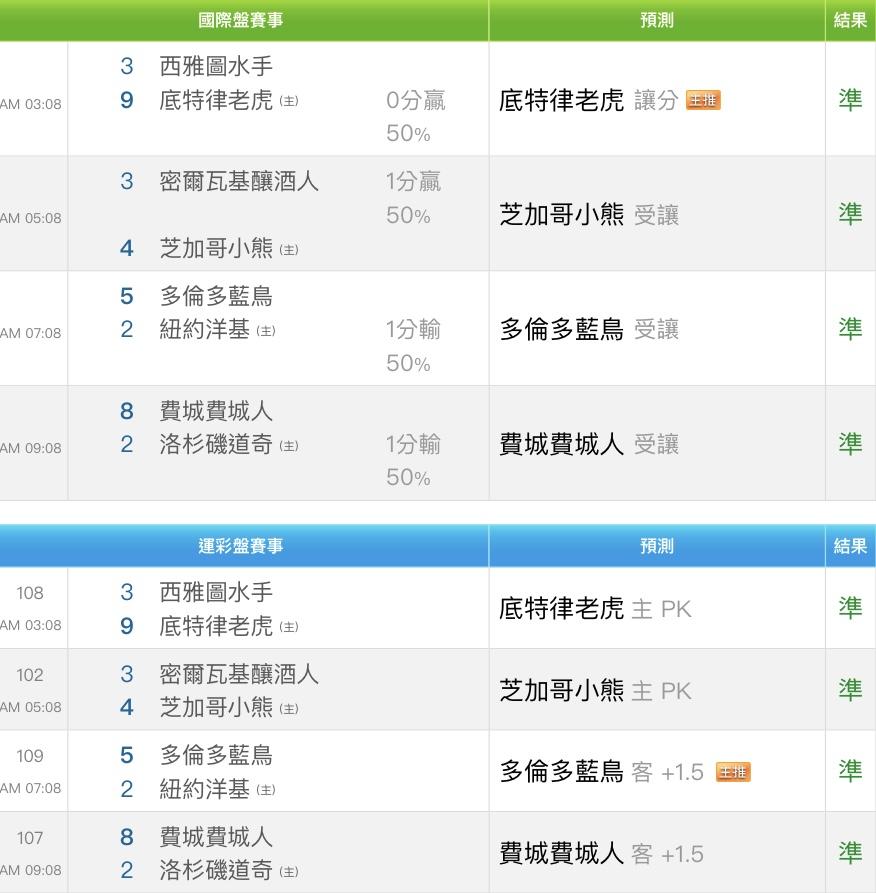Click the blue 結果 column header
The width and height of the screenshot is (876, 893).
coord(850,546)
